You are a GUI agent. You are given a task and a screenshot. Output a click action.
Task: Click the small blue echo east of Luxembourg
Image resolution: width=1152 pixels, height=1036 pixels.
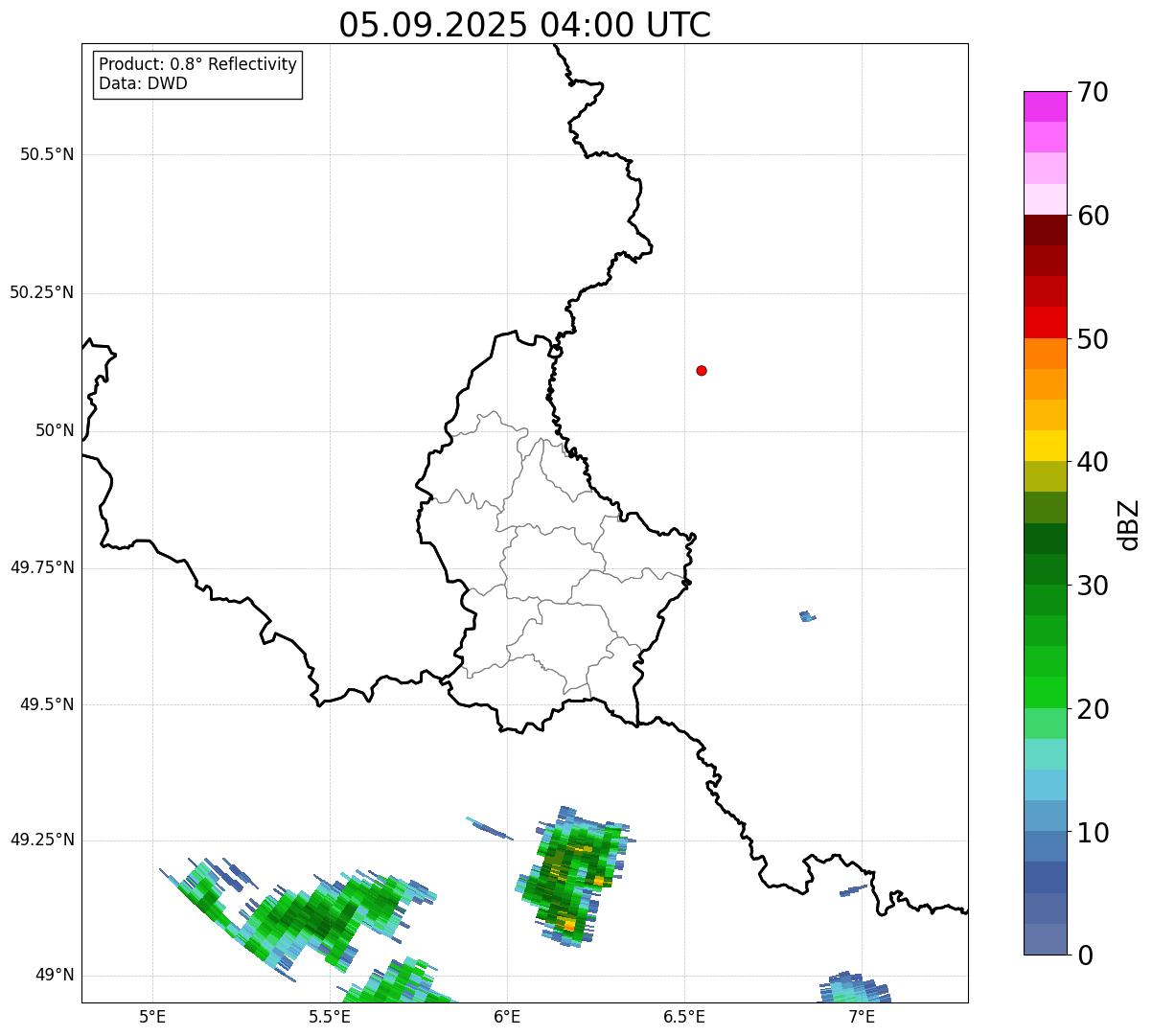point(807,616)
